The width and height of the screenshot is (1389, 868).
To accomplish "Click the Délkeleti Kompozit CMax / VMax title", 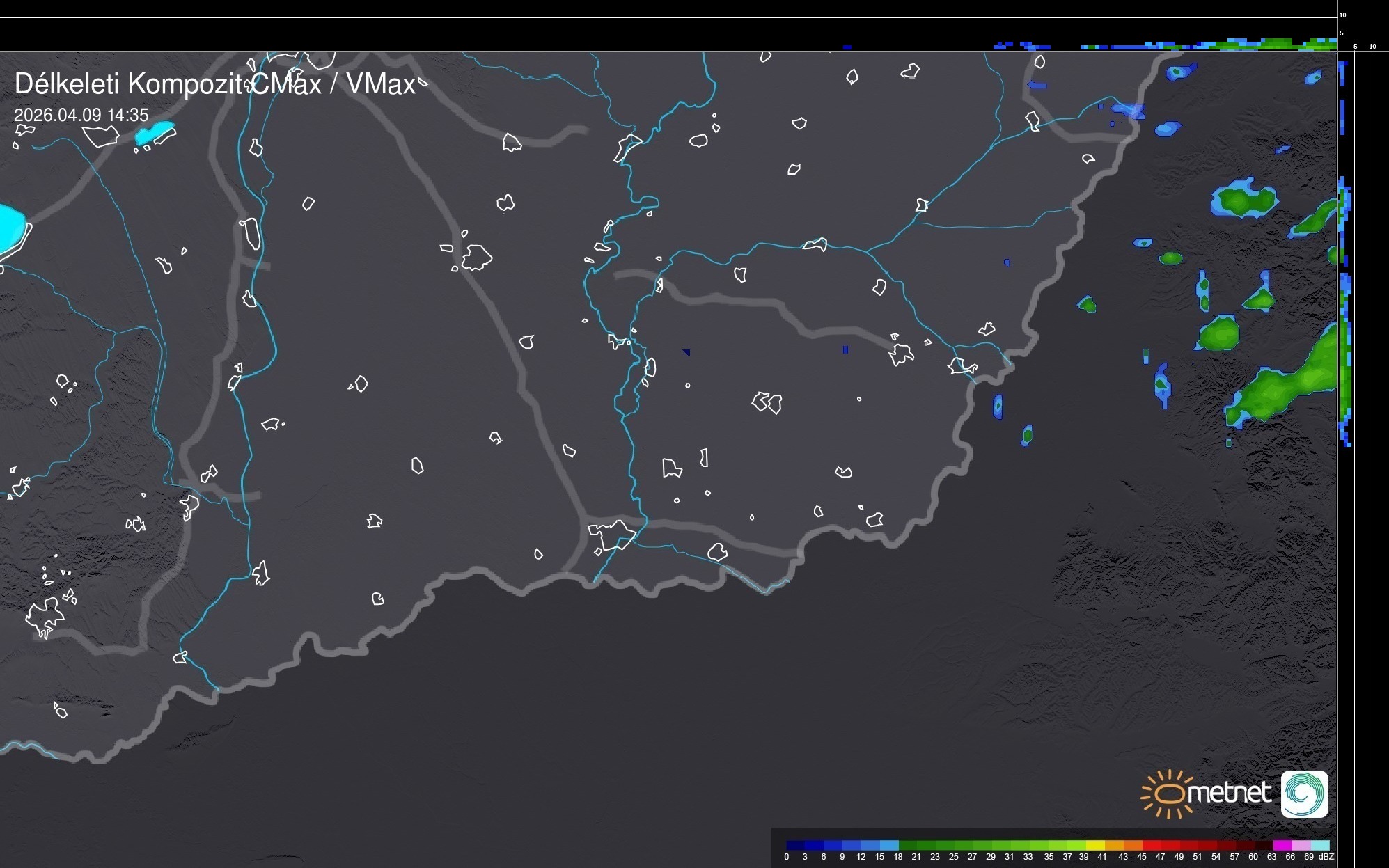I will [x=214, y=84].
